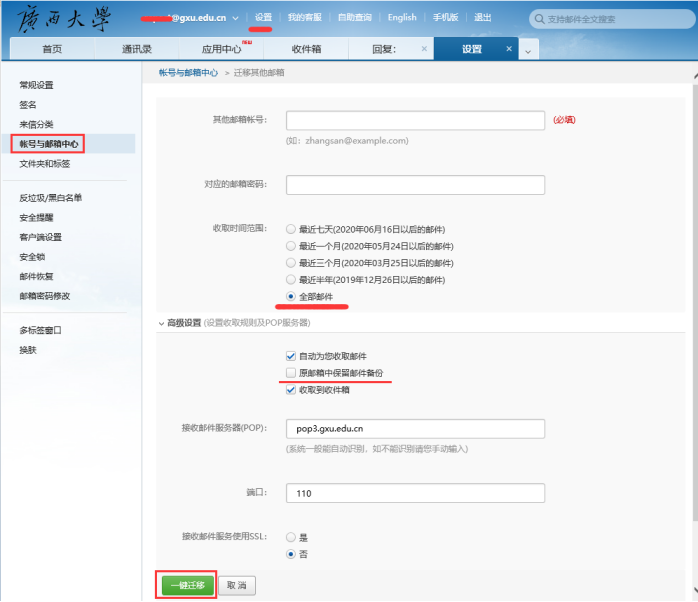Switch to the 收件箱 tab

click(306, 49)
